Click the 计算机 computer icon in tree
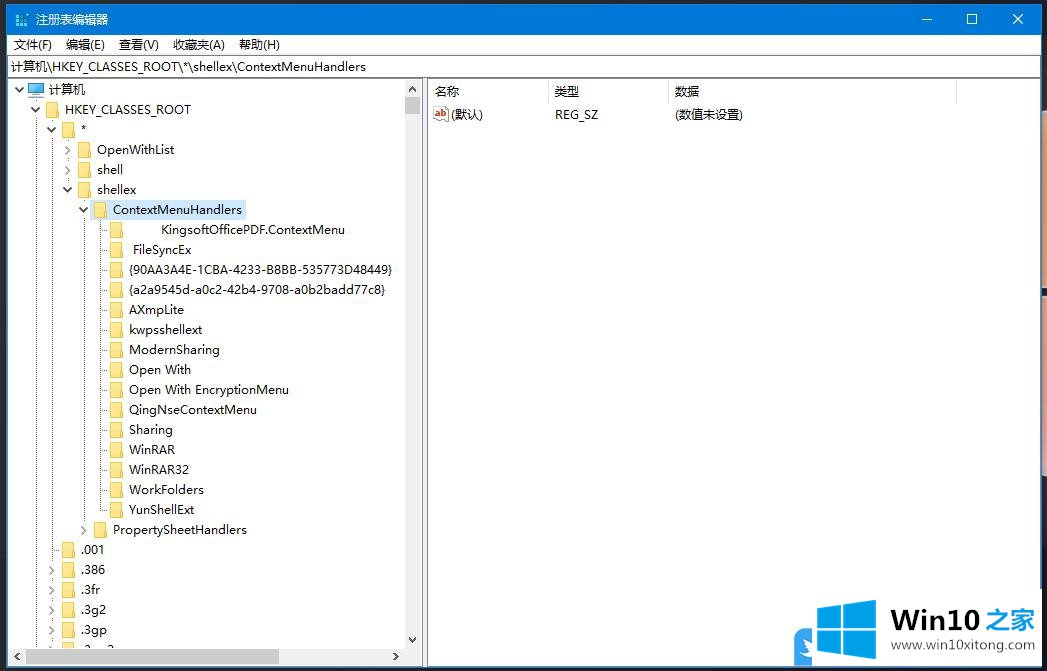The height and width of the screenshot is (671, 1047). (x=36, y=90)
